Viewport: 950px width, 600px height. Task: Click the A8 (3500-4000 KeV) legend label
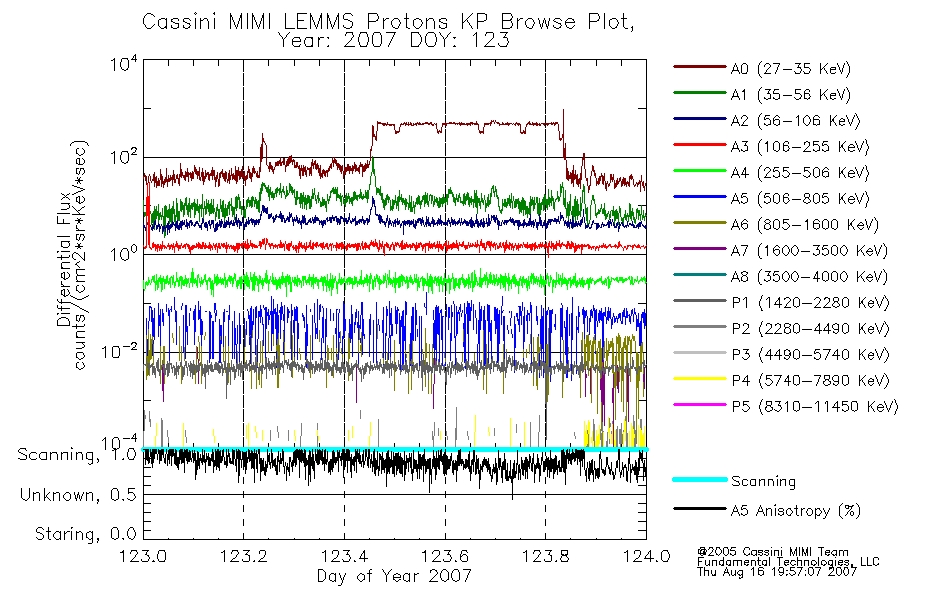pos(809,277)
